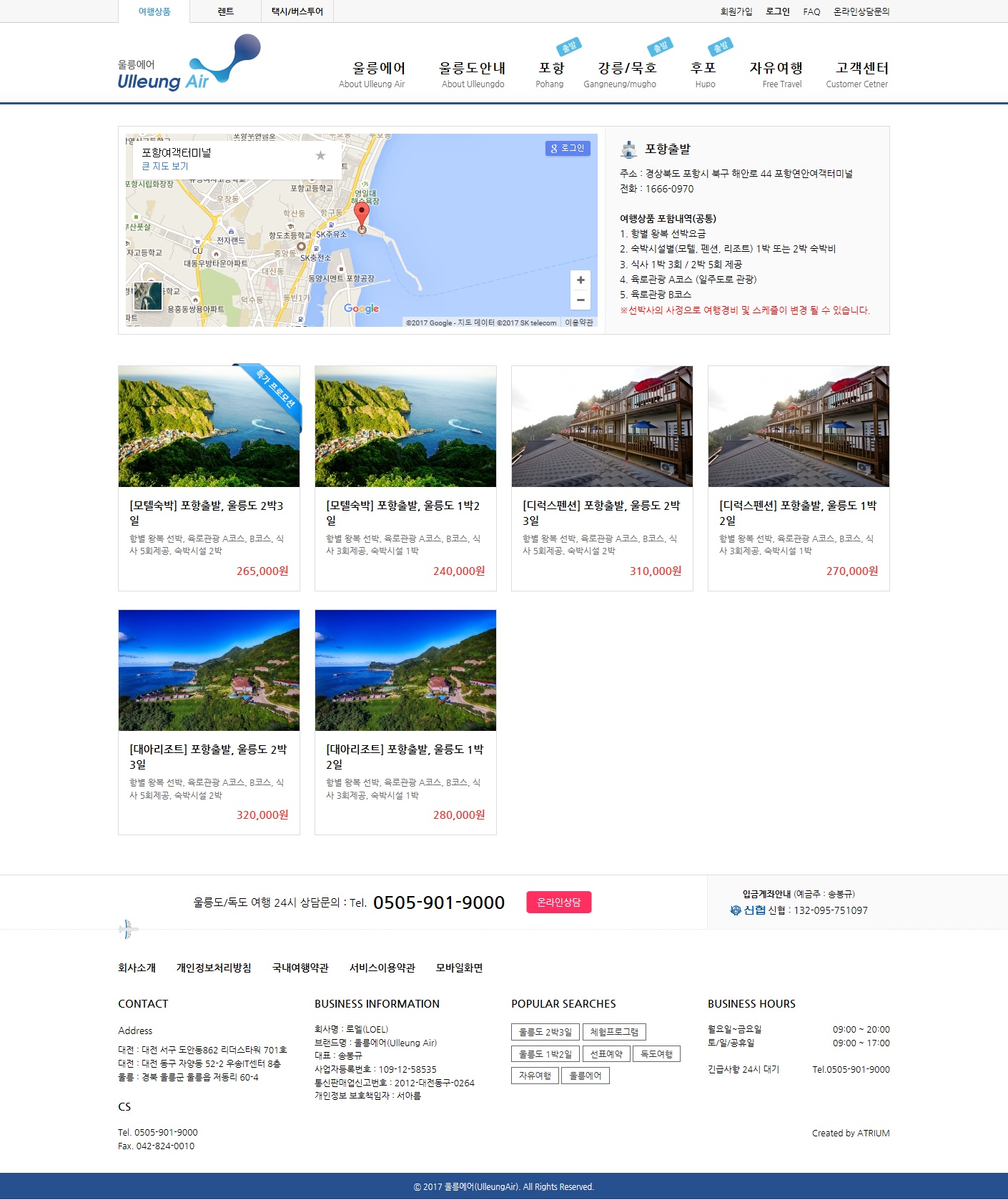
Task: Click the ferry icon beside 포항출발
Action: coord(628,149)
